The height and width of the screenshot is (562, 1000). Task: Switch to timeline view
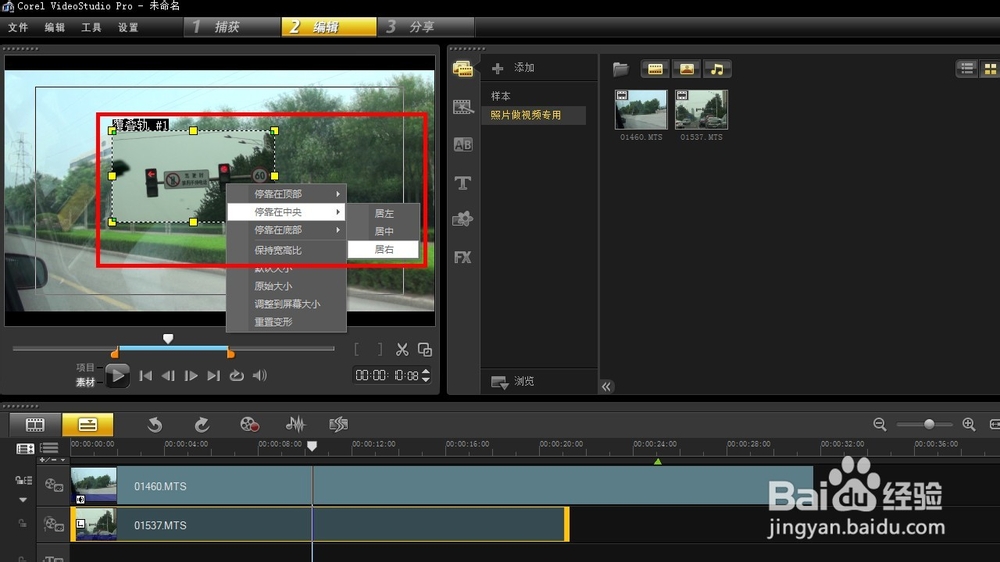87,424
